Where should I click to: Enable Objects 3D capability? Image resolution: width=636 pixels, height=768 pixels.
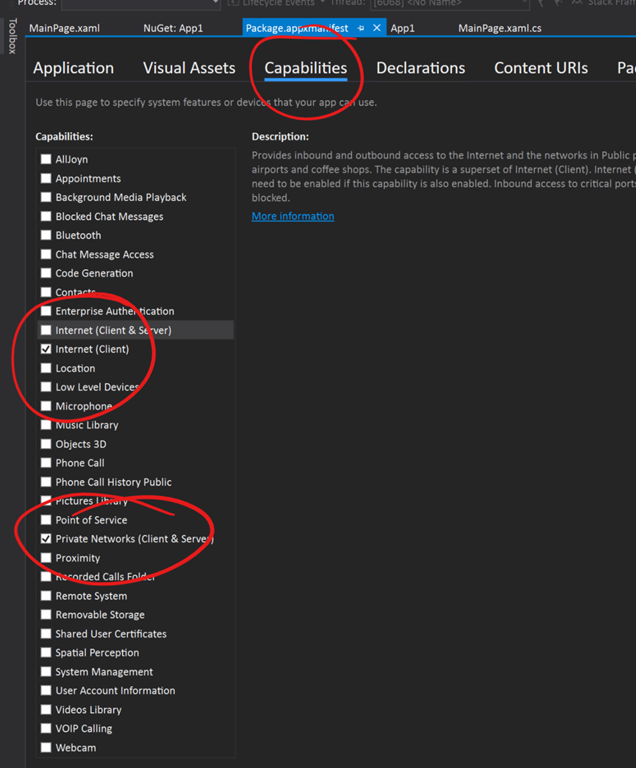(46, 444)
